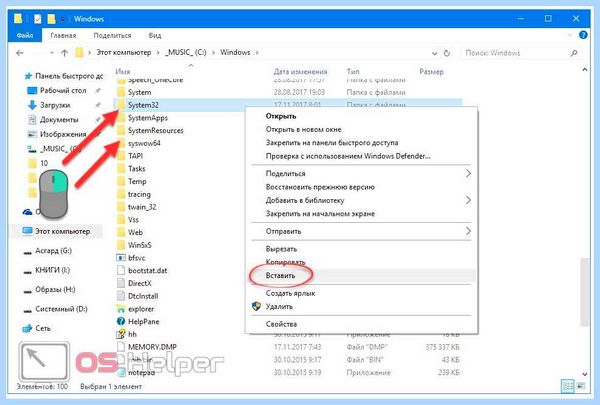Select the tracing folder icon
The width and height of the screenshot is (600, 405).
[121, 194]
